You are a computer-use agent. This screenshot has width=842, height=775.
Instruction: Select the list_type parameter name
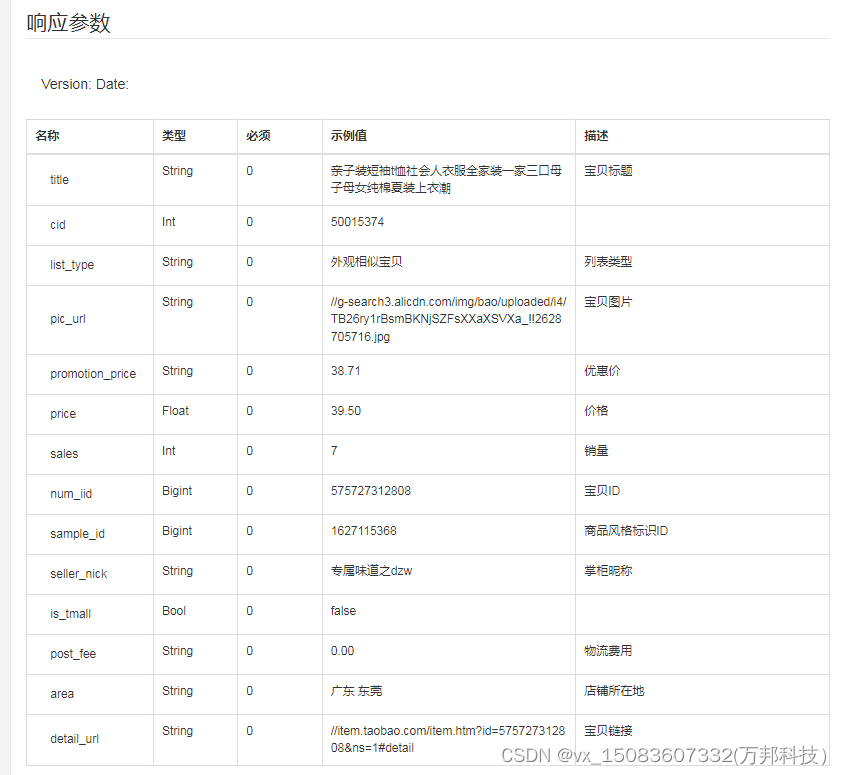(x=72, y=265)
